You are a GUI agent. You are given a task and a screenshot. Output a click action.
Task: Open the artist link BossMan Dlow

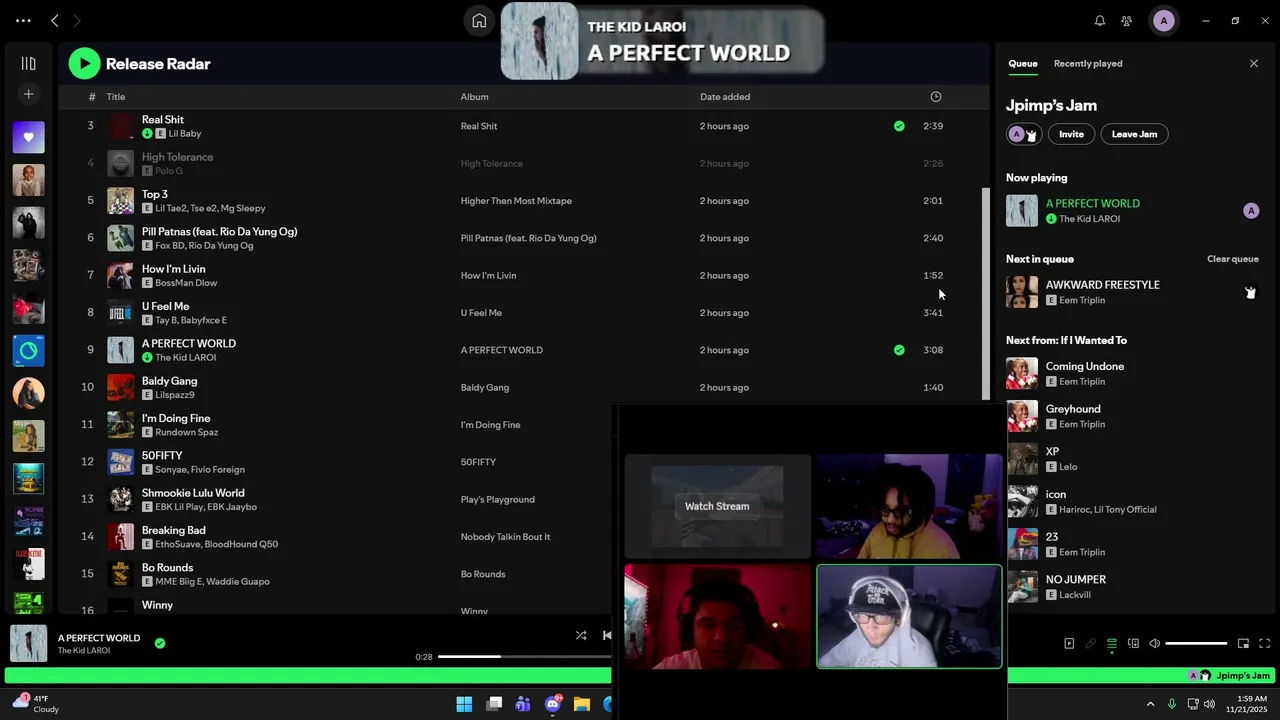186,283
